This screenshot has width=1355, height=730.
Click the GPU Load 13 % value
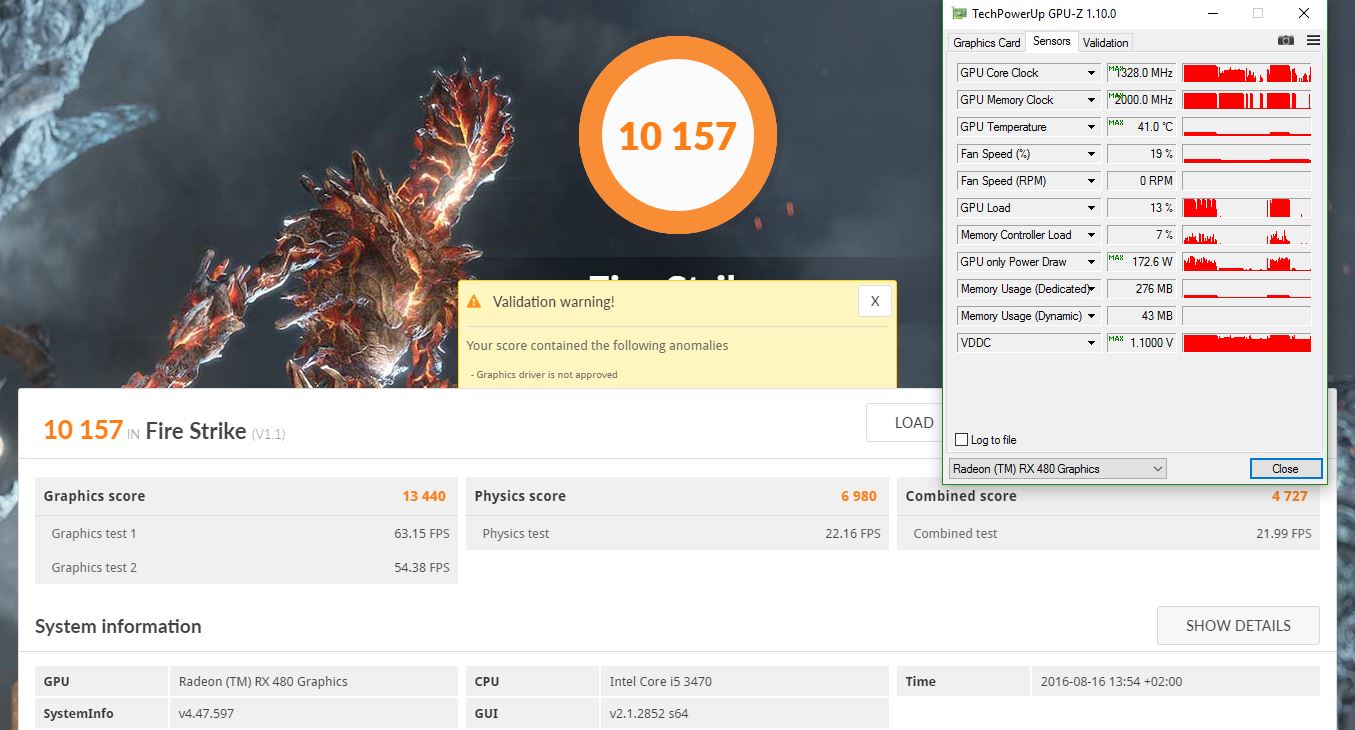(1141, 208)
